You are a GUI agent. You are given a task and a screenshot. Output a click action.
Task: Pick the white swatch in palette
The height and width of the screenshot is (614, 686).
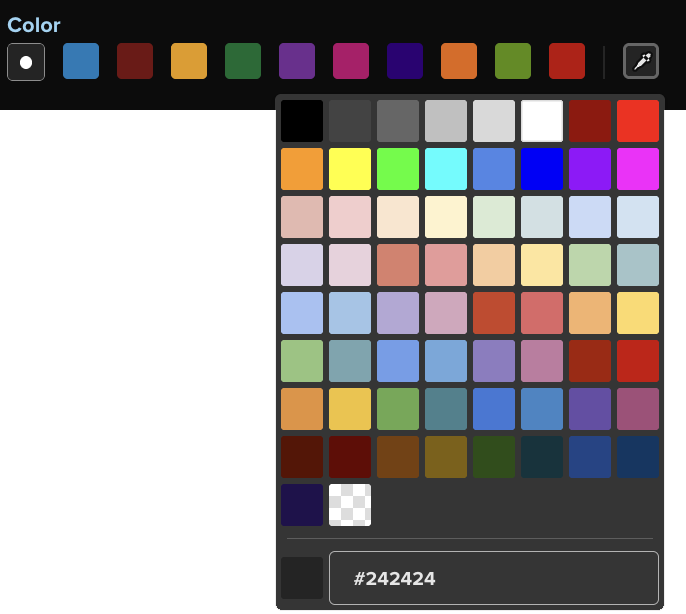point(542,121)
